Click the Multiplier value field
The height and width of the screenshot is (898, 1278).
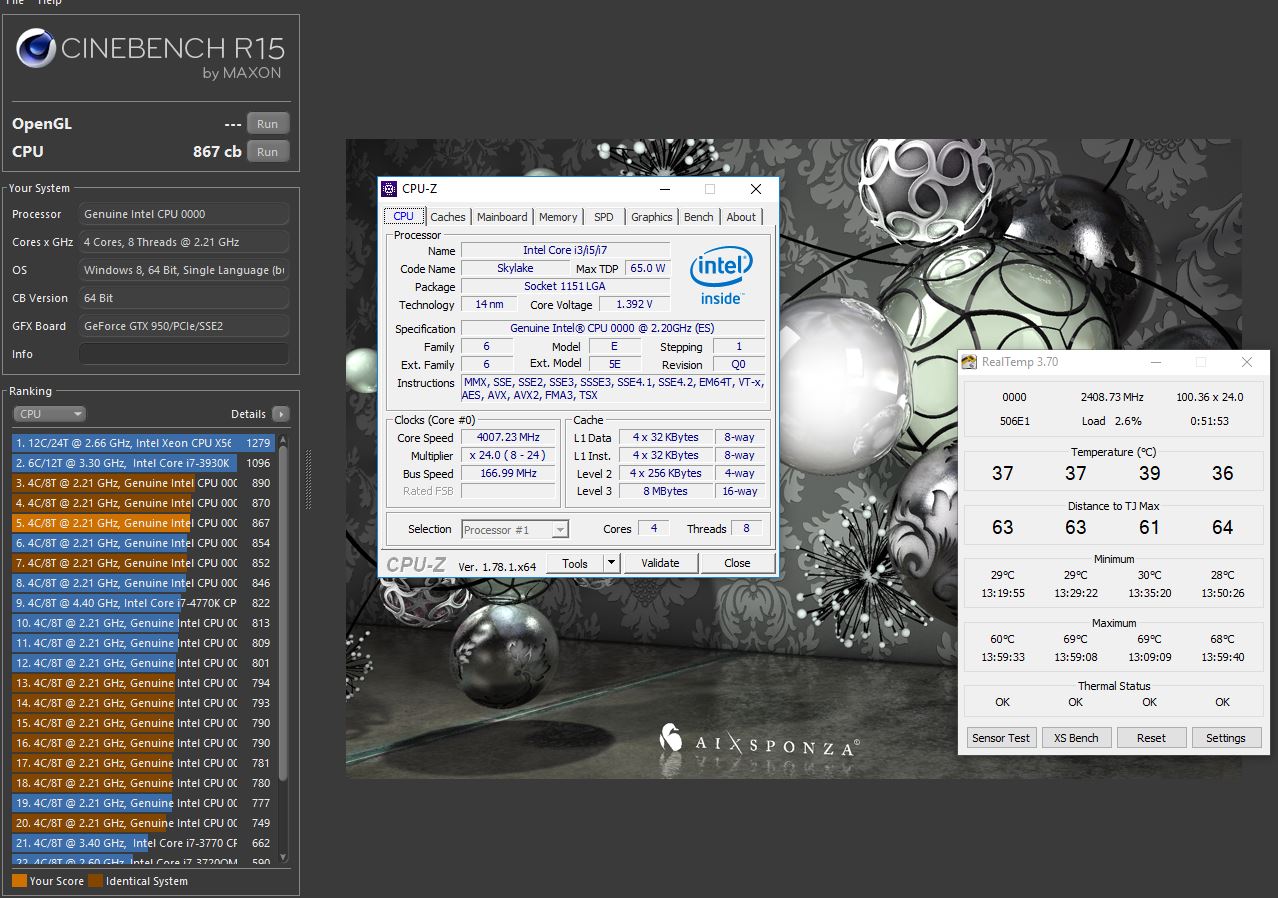(508, 456)
